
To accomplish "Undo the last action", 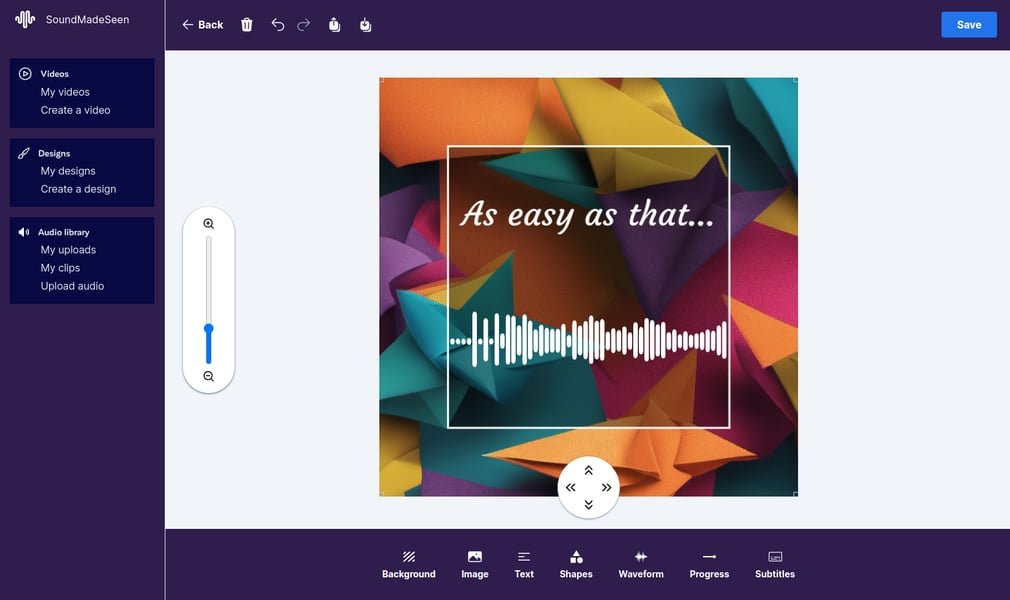I will pos(278,24).
